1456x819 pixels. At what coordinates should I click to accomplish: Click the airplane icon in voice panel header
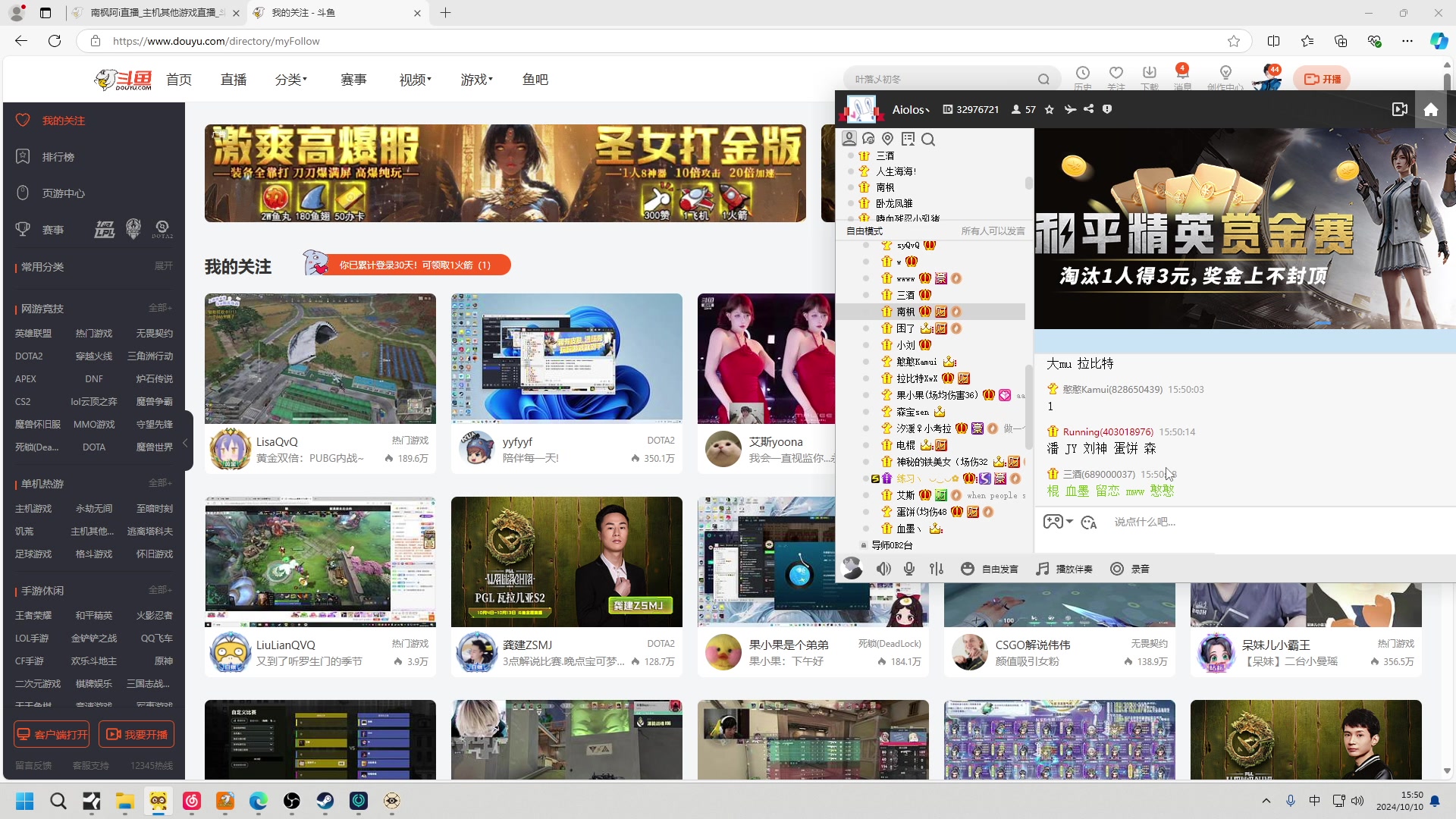[1070, 109]
